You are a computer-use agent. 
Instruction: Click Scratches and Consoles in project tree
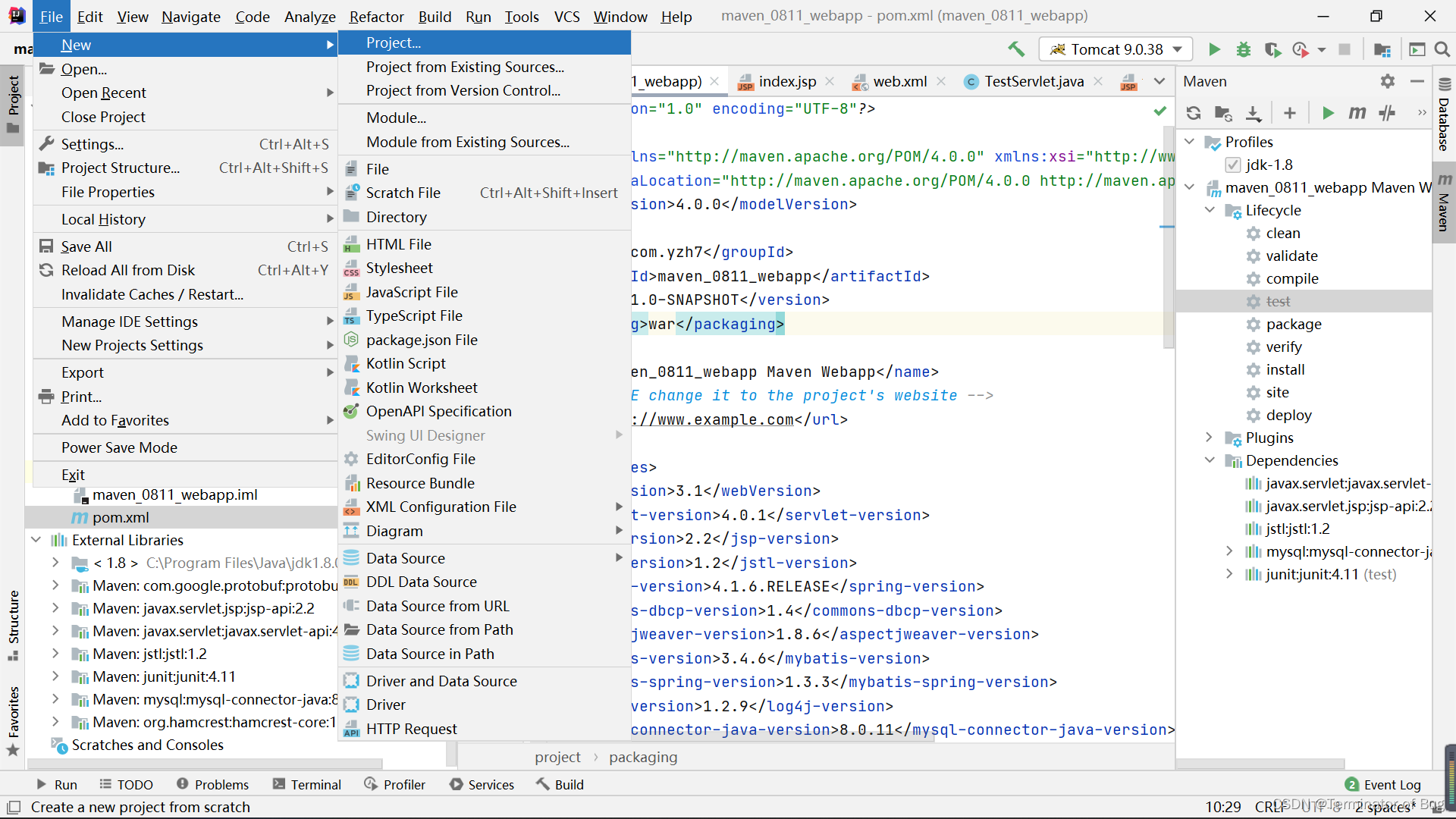click(147, 745)
